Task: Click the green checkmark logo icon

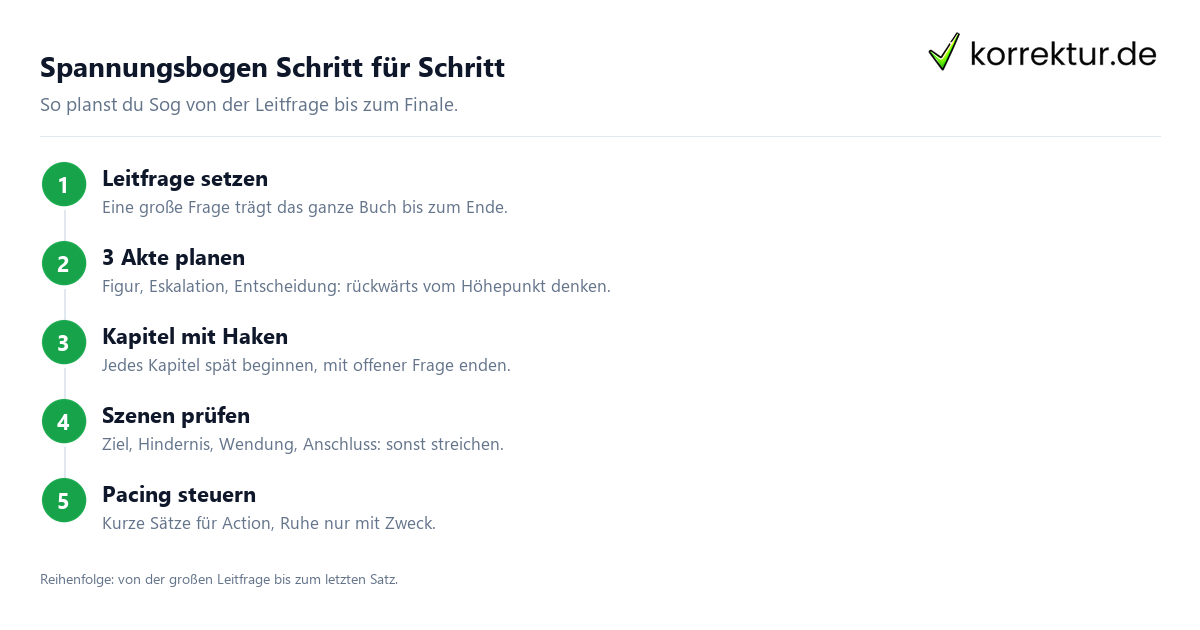Action: click(944, 51)
